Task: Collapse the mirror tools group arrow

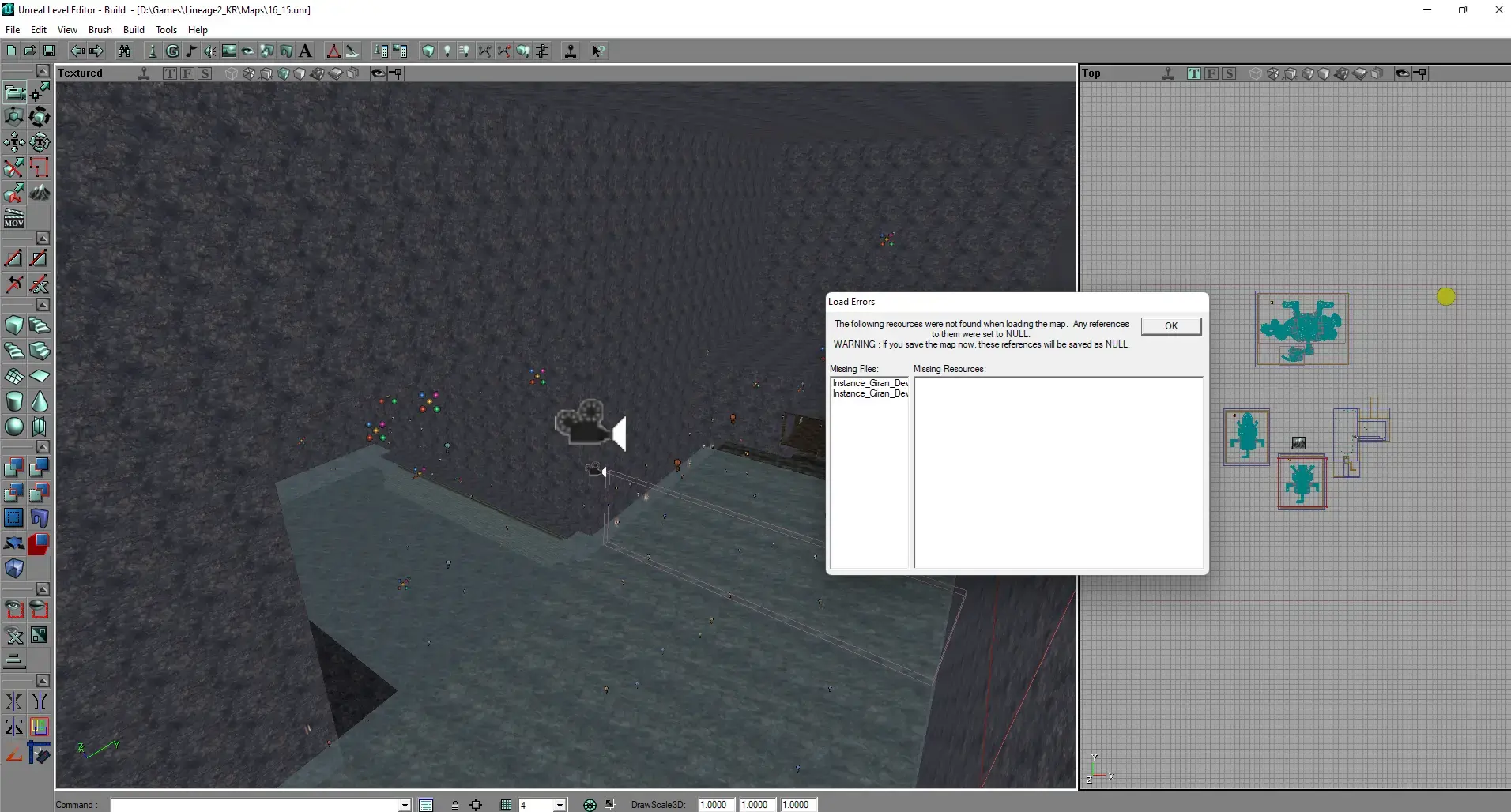Action: point(43,681)
